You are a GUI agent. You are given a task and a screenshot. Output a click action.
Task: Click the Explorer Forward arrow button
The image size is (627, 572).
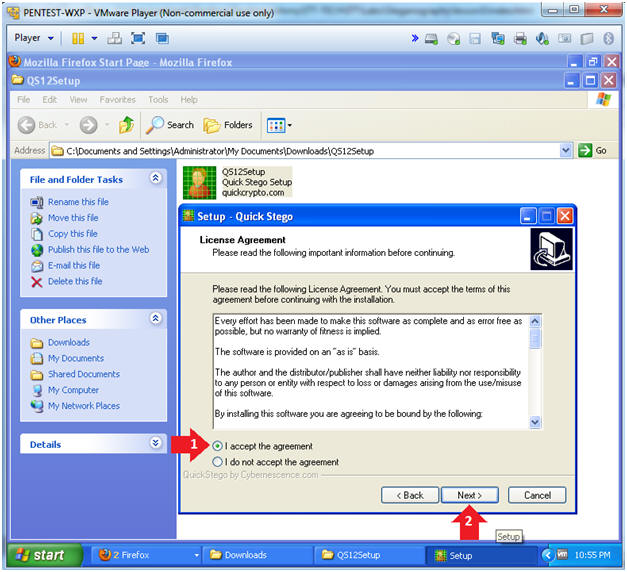click(88, 125)
